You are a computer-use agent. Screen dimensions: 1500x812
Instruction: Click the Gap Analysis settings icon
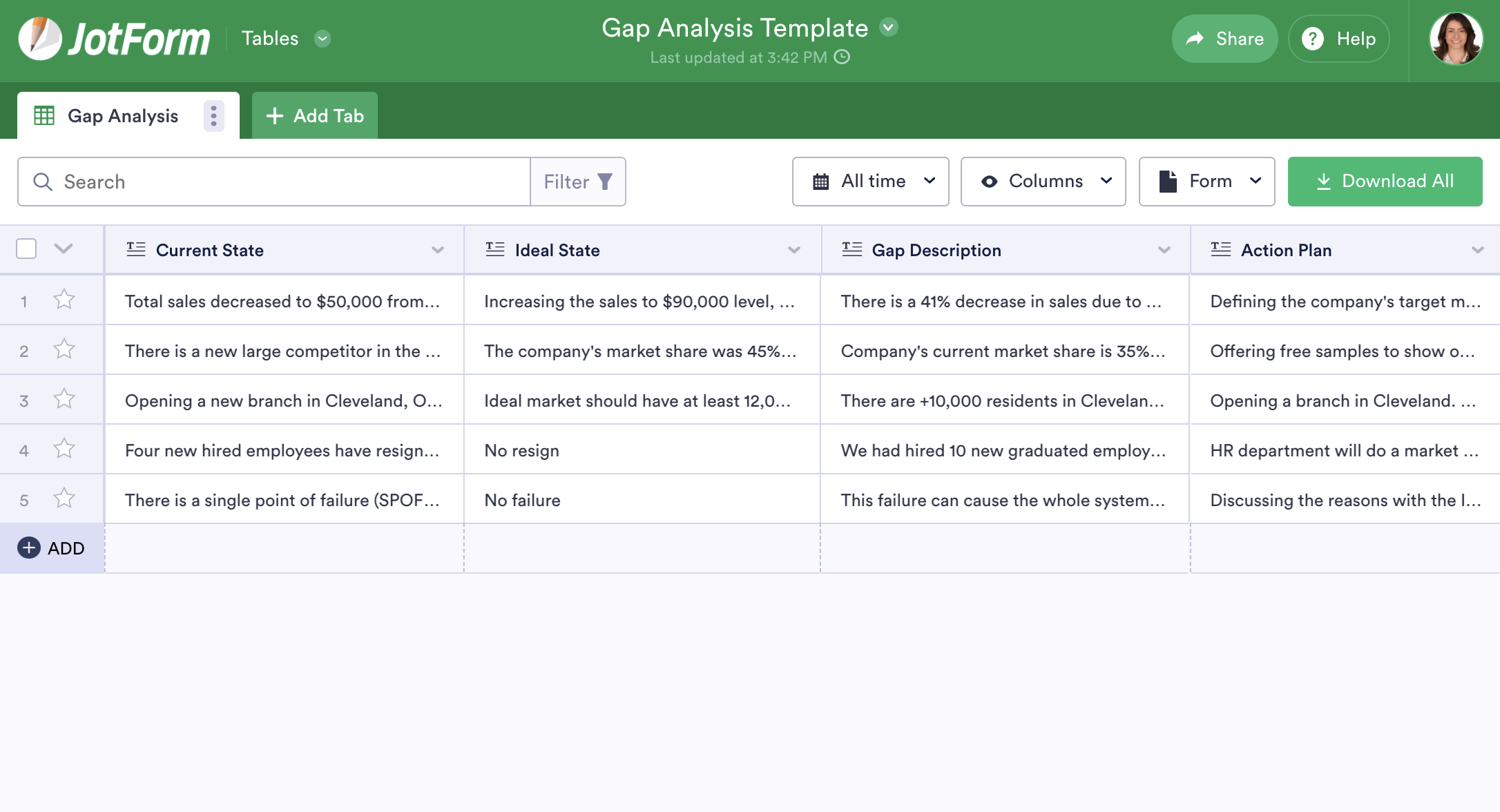point(213,115)
